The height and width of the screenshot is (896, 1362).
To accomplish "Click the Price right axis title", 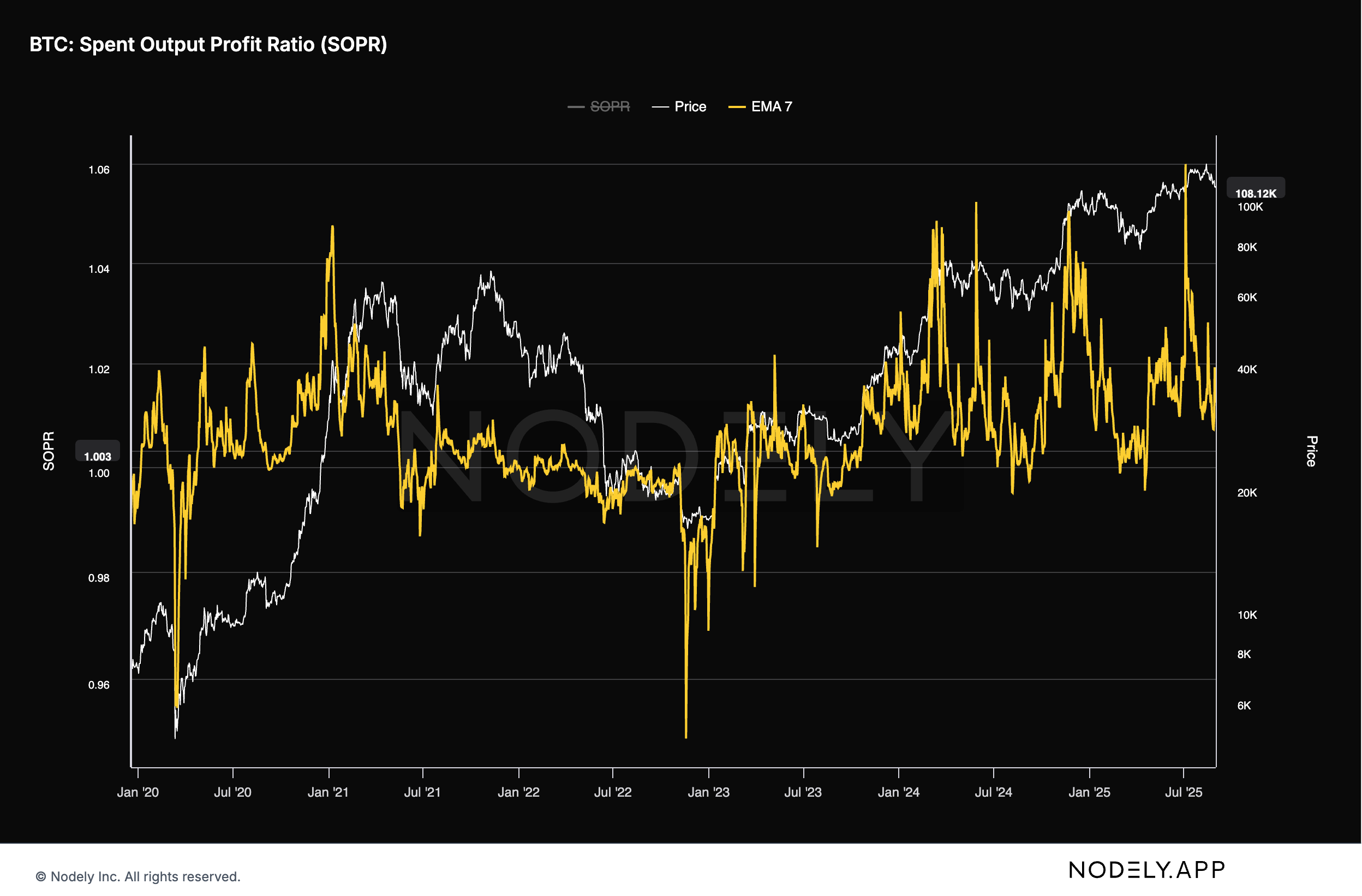I will (1312, 451).
